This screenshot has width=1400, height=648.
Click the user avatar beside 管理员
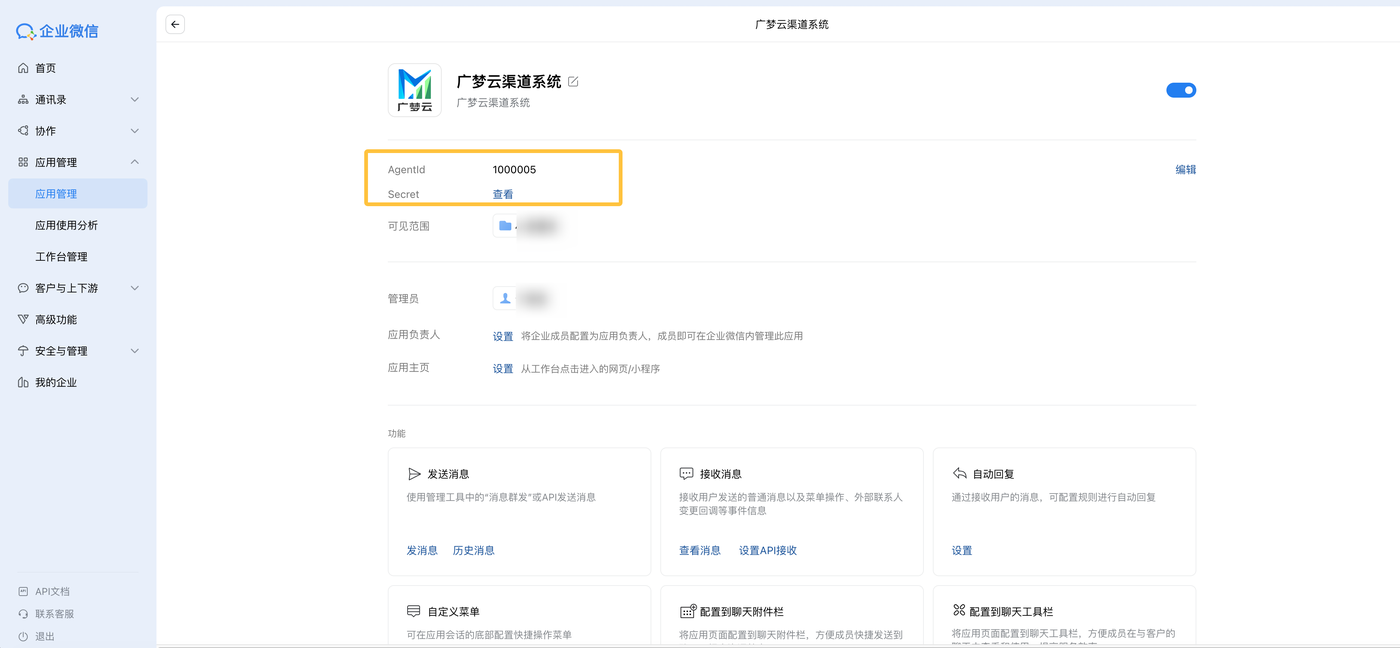(505, 298)
